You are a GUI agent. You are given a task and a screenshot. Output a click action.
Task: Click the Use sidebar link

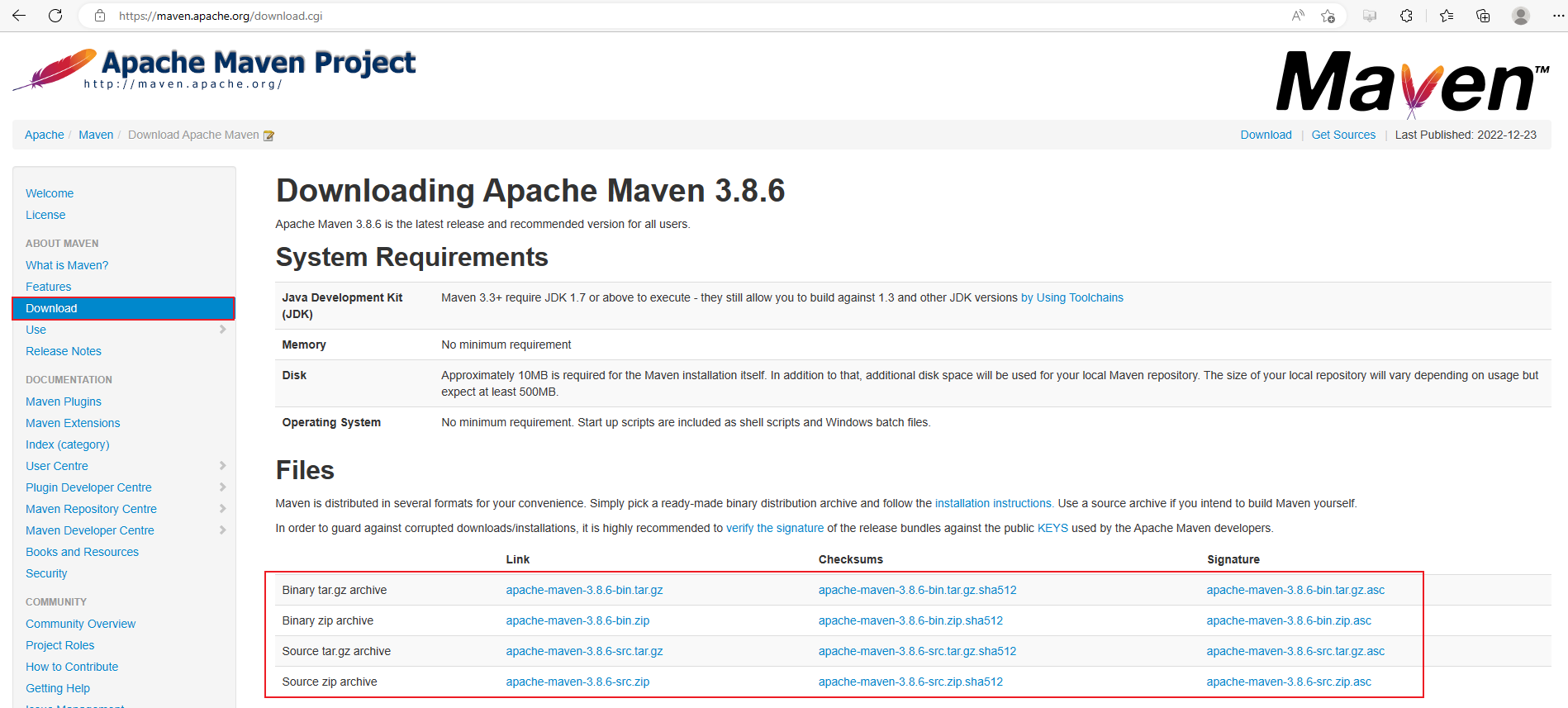click(36, 330)
